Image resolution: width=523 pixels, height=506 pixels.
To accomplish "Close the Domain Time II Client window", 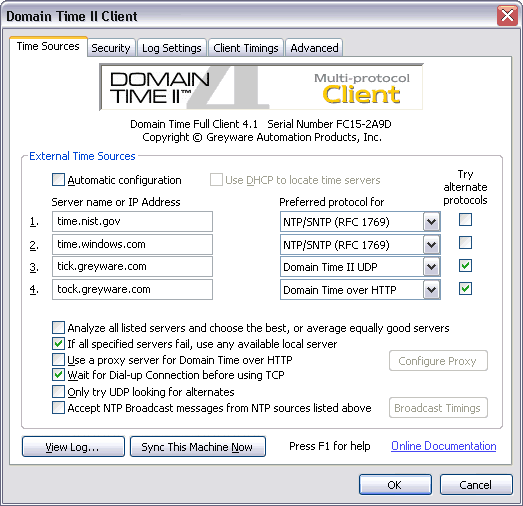I will (x=507, y=15).
